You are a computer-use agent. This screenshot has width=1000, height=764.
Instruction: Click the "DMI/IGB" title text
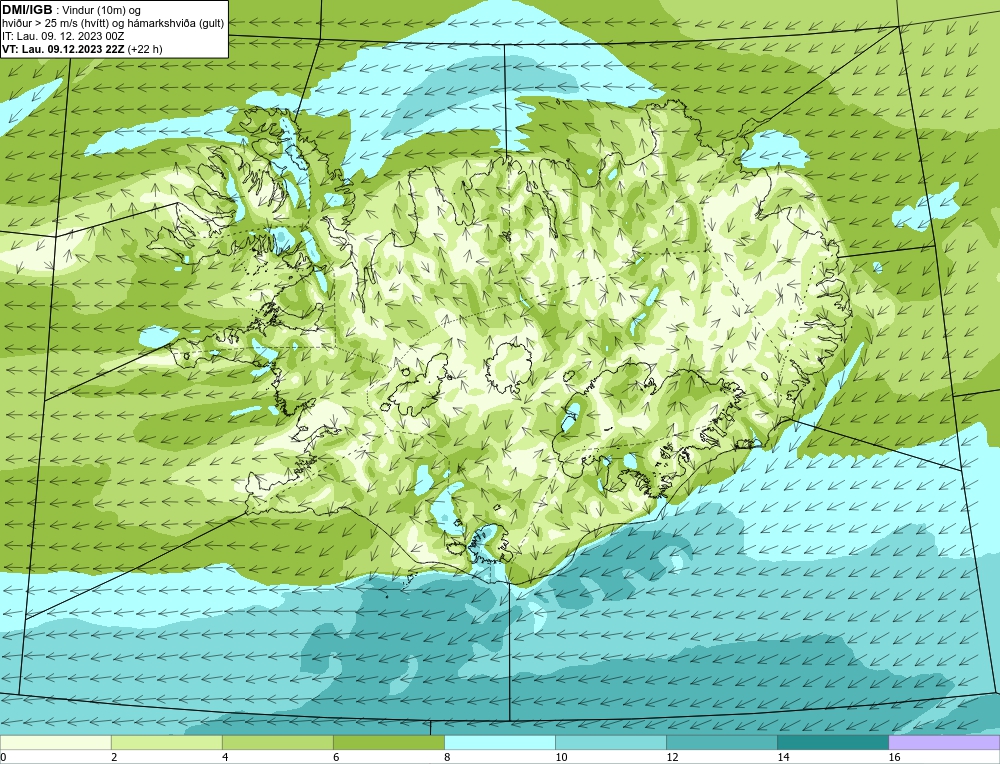(x=27, y=10)
